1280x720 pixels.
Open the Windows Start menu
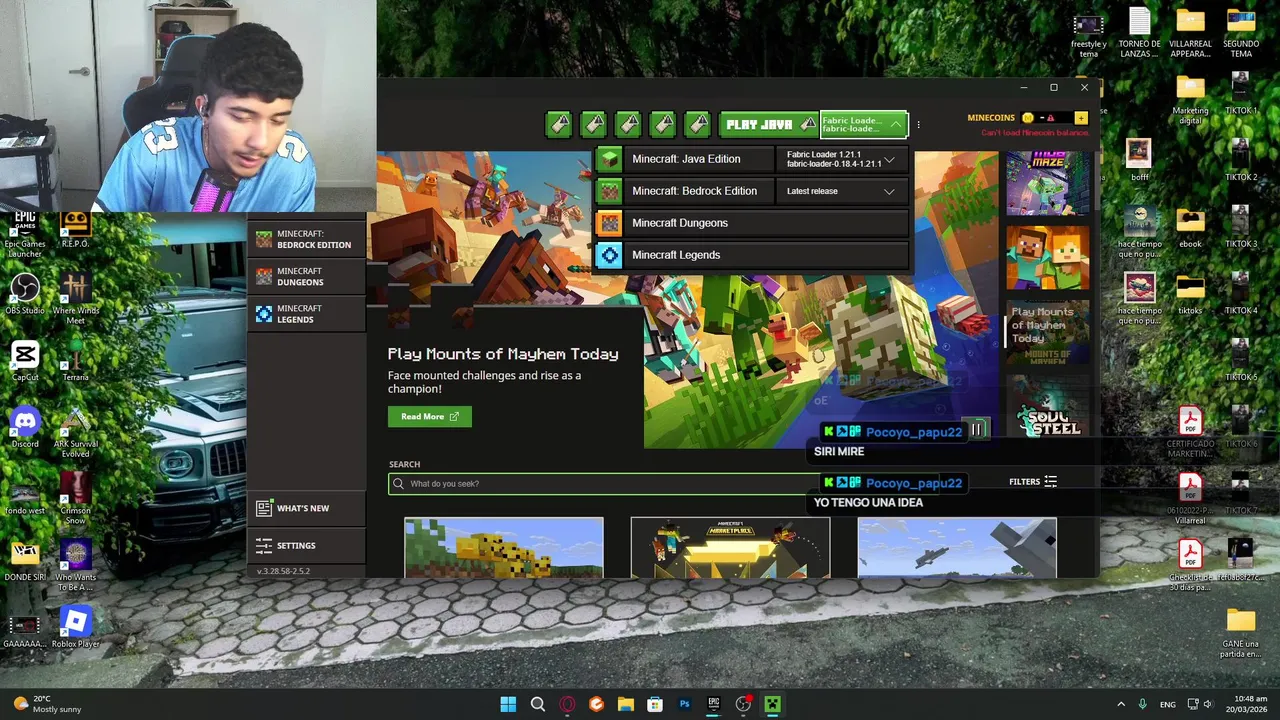pos(508,704)
